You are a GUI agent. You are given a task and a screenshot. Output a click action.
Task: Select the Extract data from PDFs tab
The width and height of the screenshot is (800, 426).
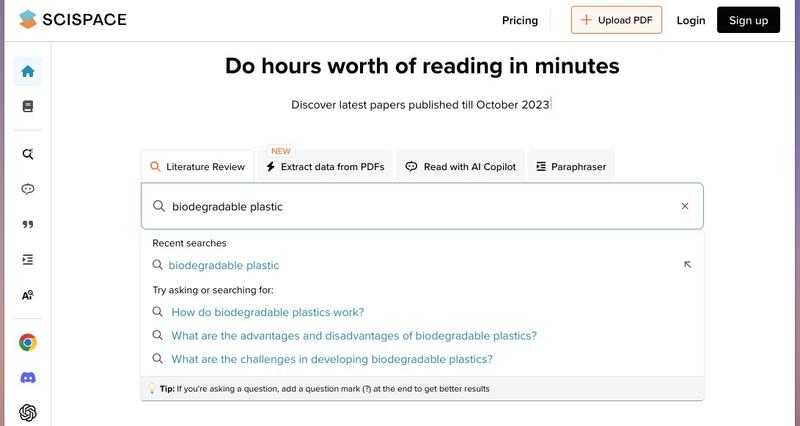325,167
